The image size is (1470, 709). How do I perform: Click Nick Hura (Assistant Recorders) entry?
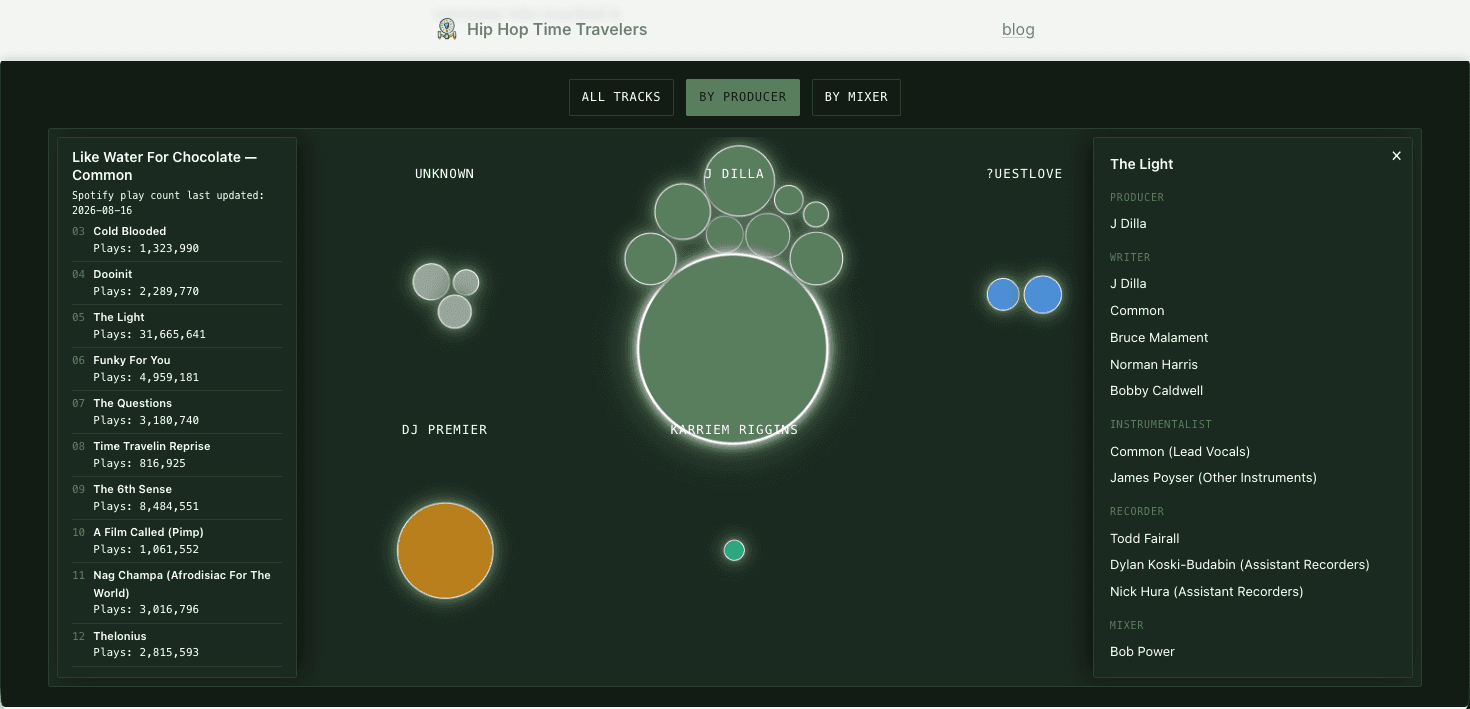tap(1207, 592)
